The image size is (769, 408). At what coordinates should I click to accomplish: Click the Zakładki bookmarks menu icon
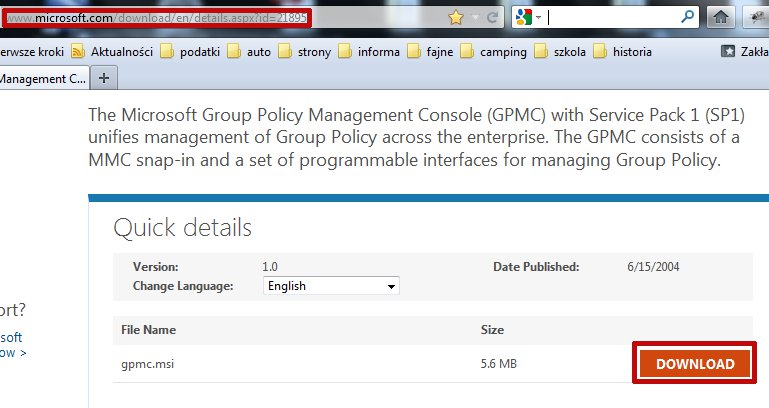point(728,51)
